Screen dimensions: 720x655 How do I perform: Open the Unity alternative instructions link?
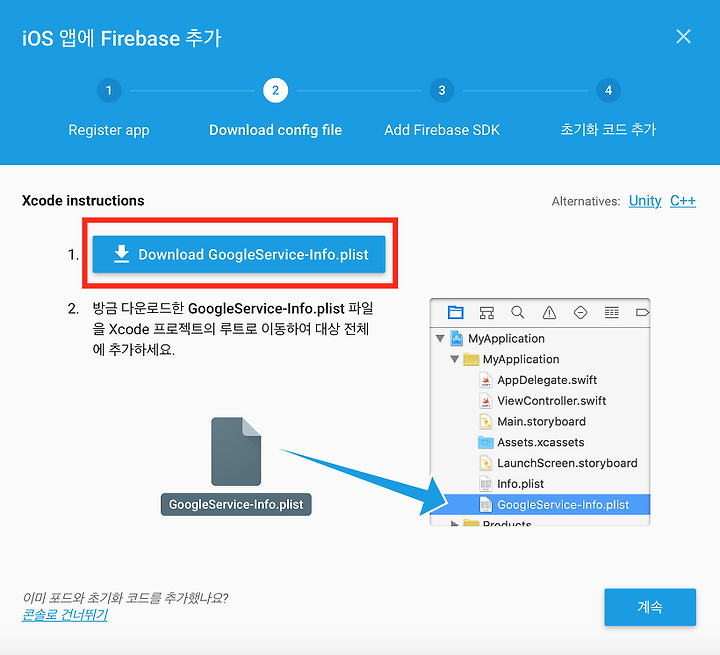pos(645,201)
